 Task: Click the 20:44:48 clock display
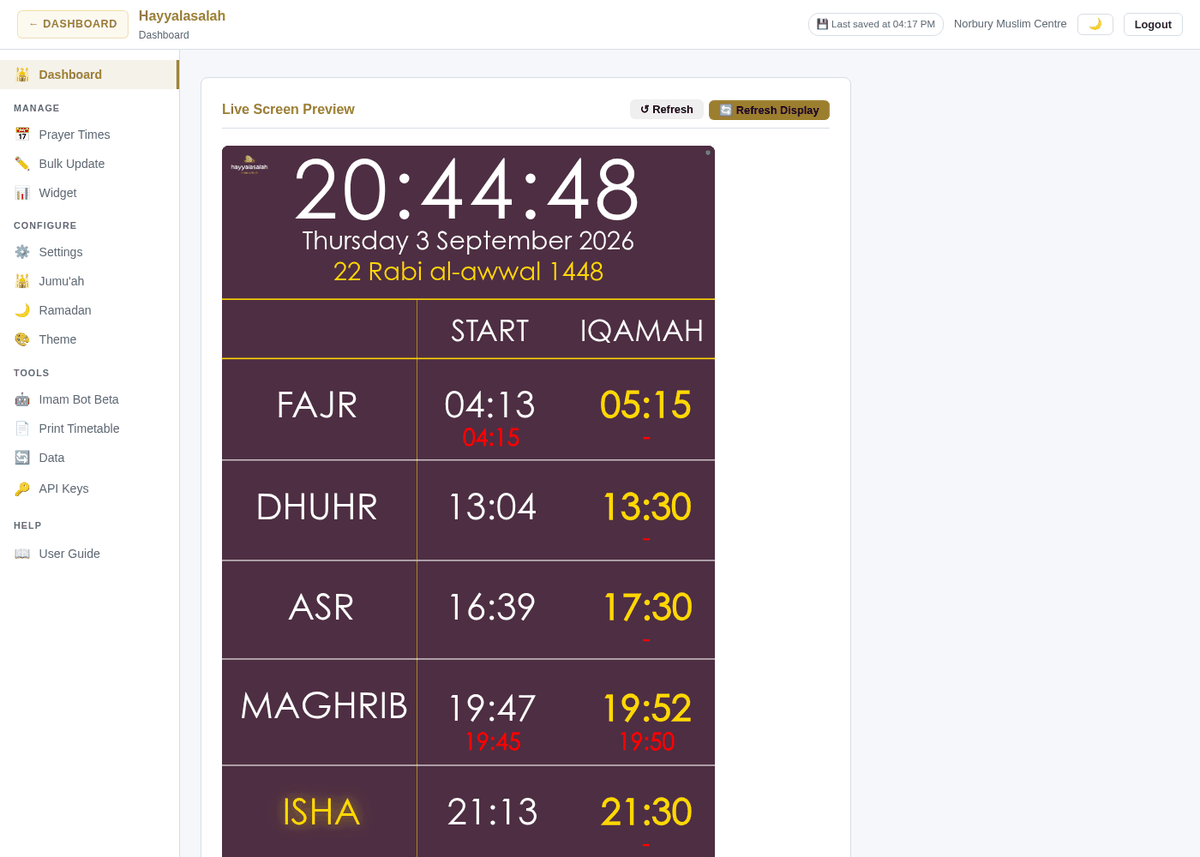[x=467, y=190]
